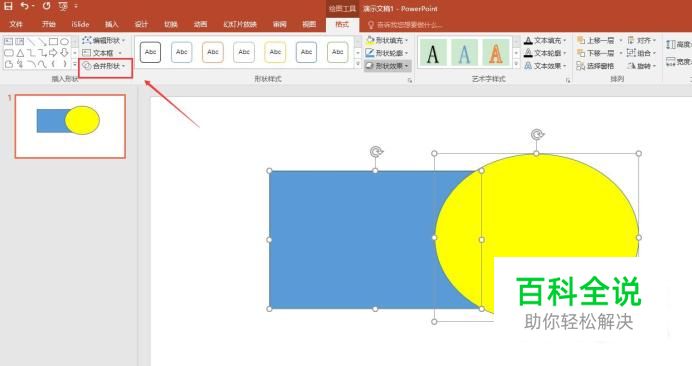Apply the blue letter A WordArt style
The width and height of the screenshot is (692, 366).
click(464, 53)
